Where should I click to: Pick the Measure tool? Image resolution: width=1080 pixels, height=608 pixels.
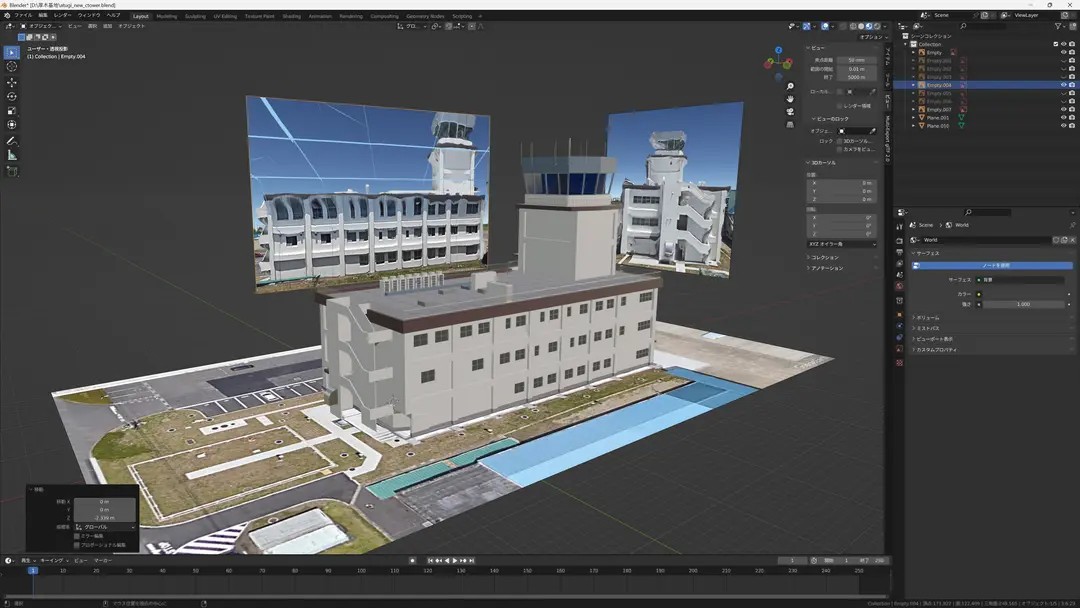(12, 156)
